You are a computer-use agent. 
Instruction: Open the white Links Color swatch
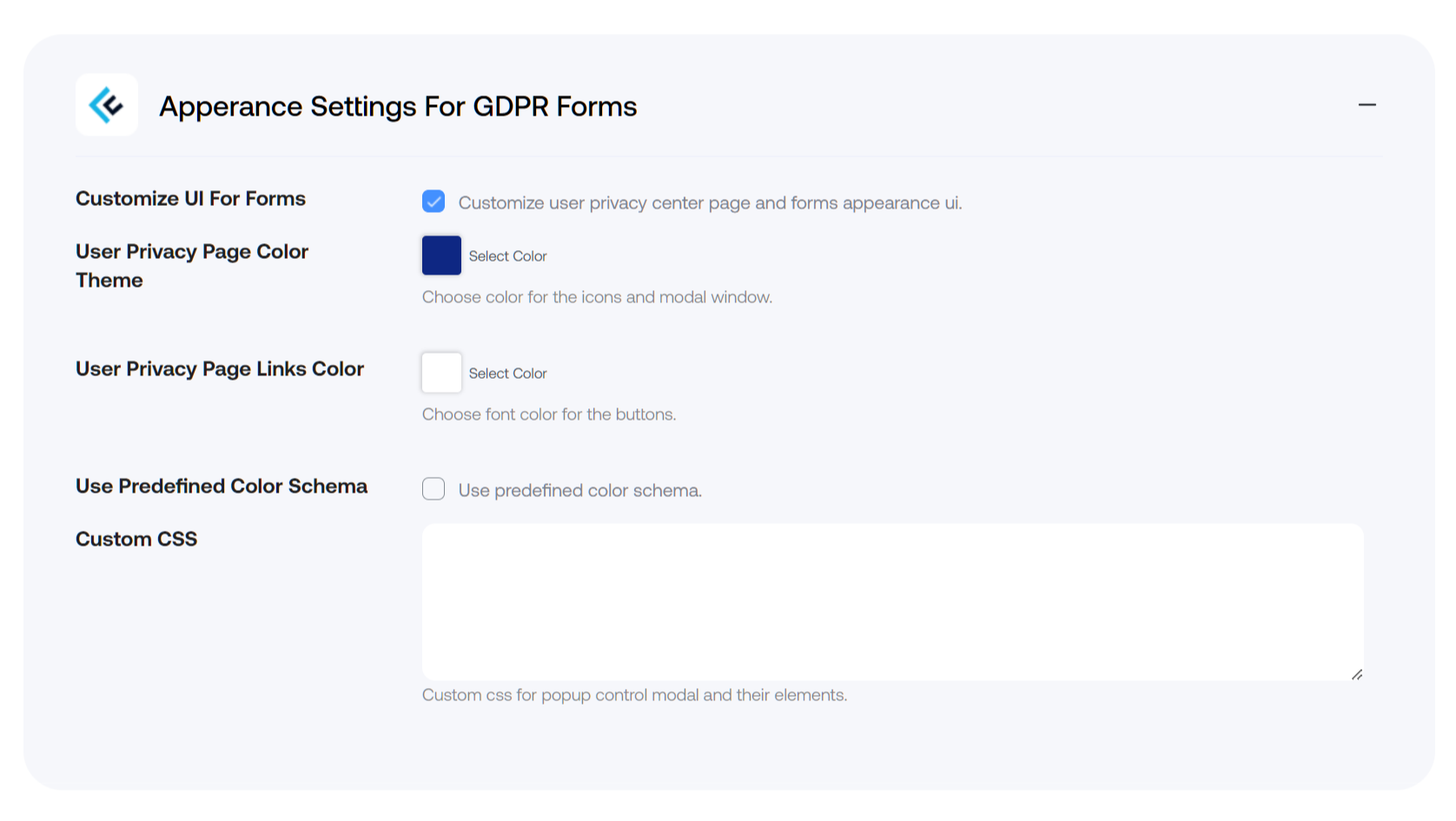(441, 373)
